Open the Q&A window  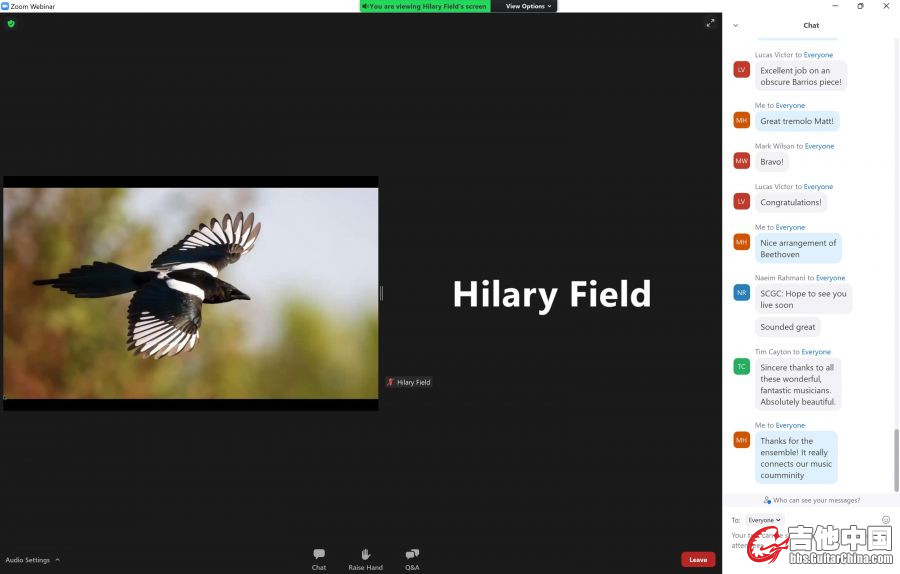[412, 558]
